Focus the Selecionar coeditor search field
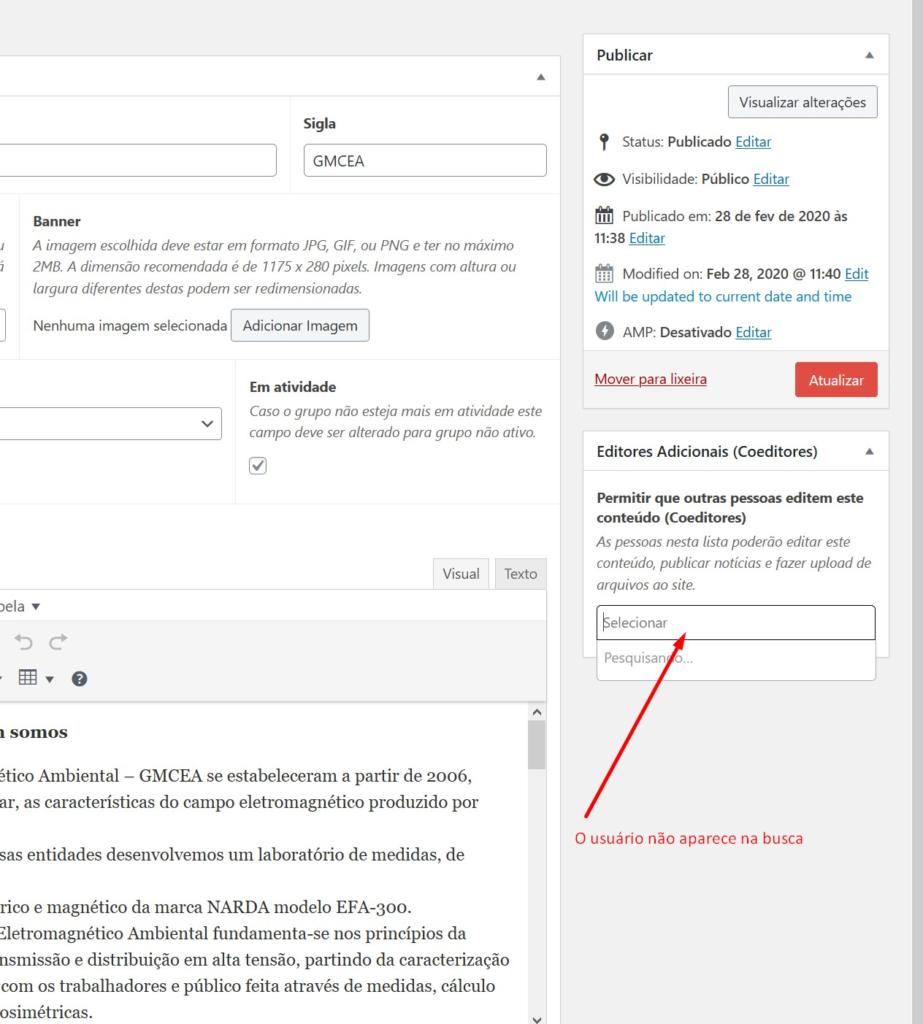Screen dimensions: 923x1024 tap(735, 622)
